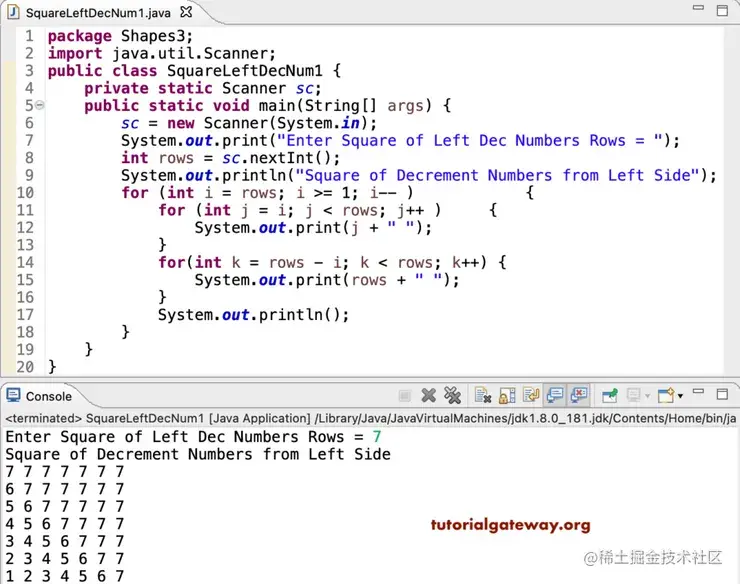Click the Open Console icon
The image size is (740, 584).
click(666, 395)
